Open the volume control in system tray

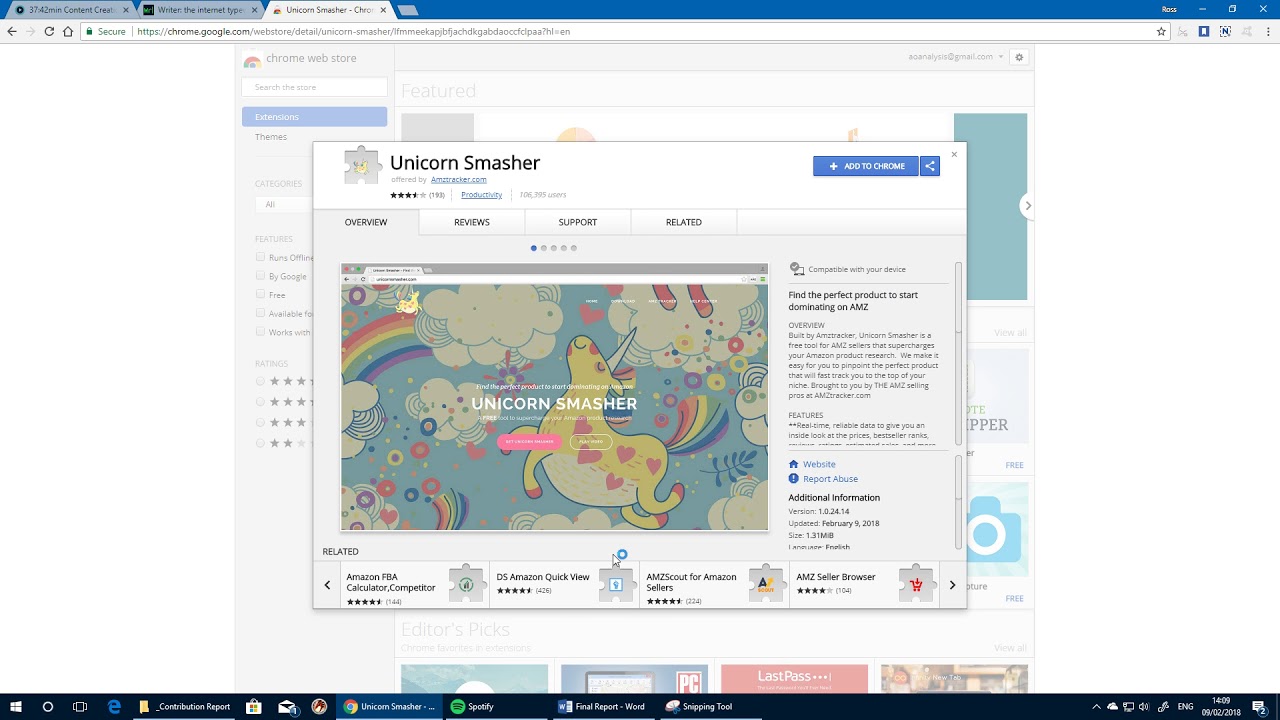tap(1143, 707)
